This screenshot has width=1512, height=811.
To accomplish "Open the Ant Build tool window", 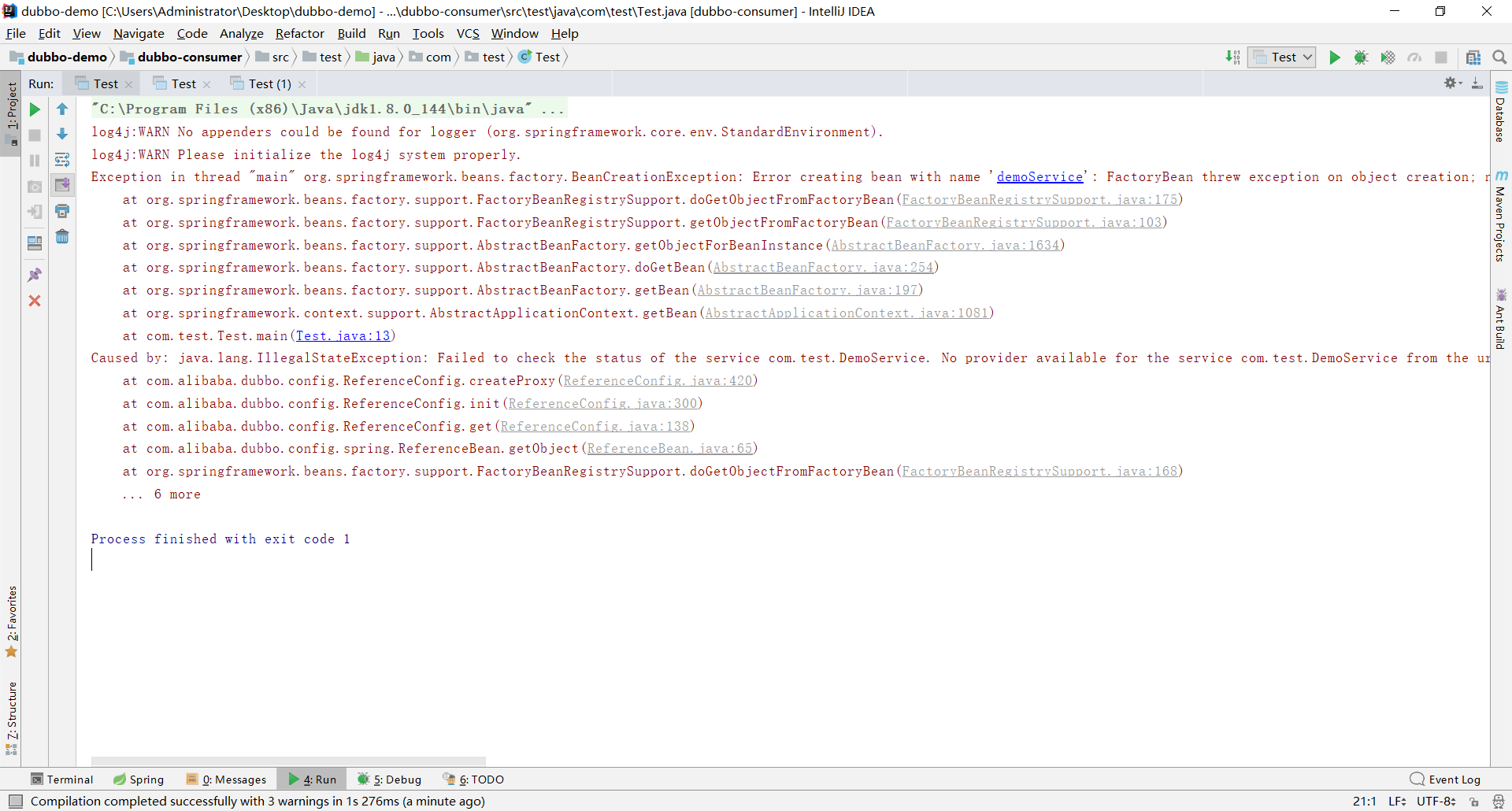I will pos(1501,319).
